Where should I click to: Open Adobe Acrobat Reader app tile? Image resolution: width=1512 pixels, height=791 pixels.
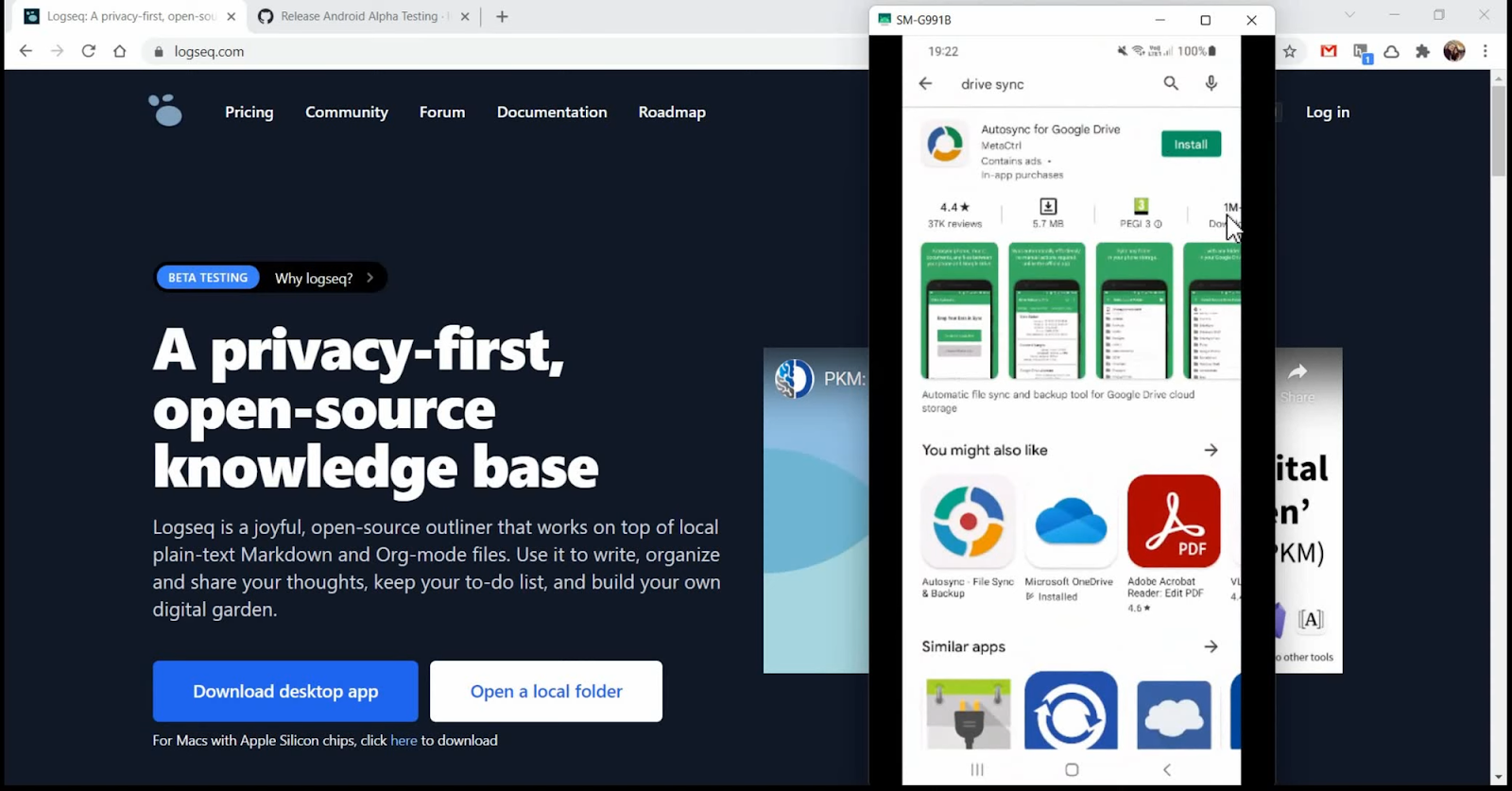coord(1174,543)
